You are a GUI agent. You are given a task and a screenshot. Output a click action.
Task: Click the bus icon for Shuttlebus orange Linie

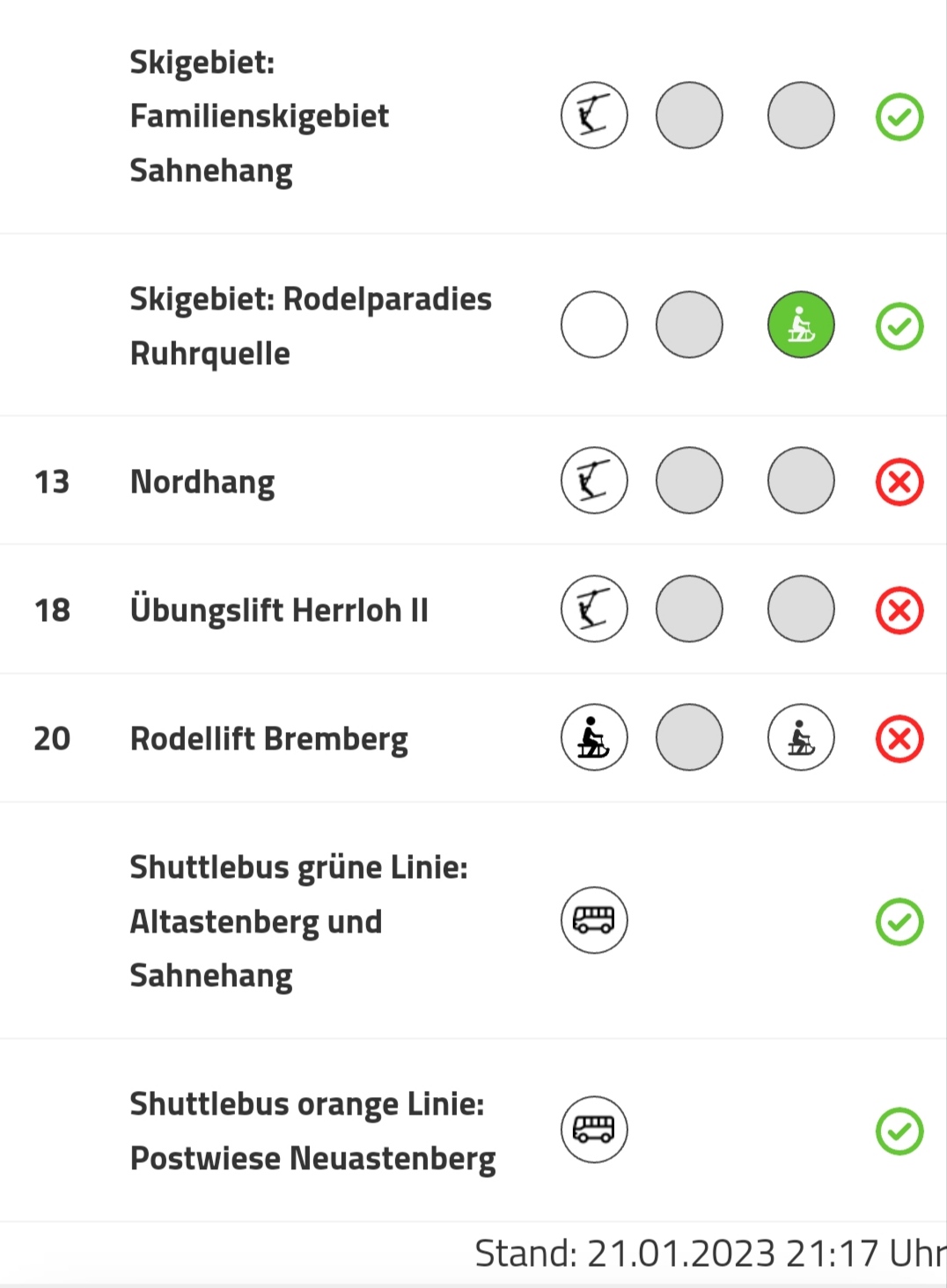pyautogui.click(x=594, y=1130)
